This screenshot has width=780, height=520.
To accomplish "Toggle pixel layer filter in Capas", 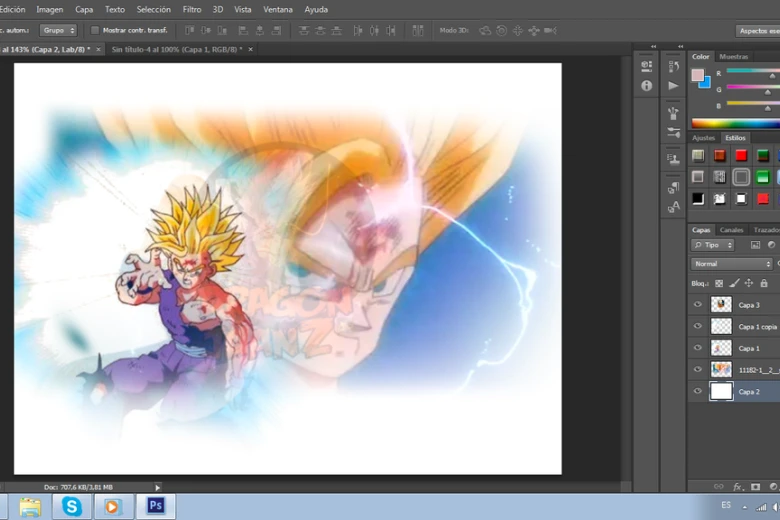I will point(755,245).
